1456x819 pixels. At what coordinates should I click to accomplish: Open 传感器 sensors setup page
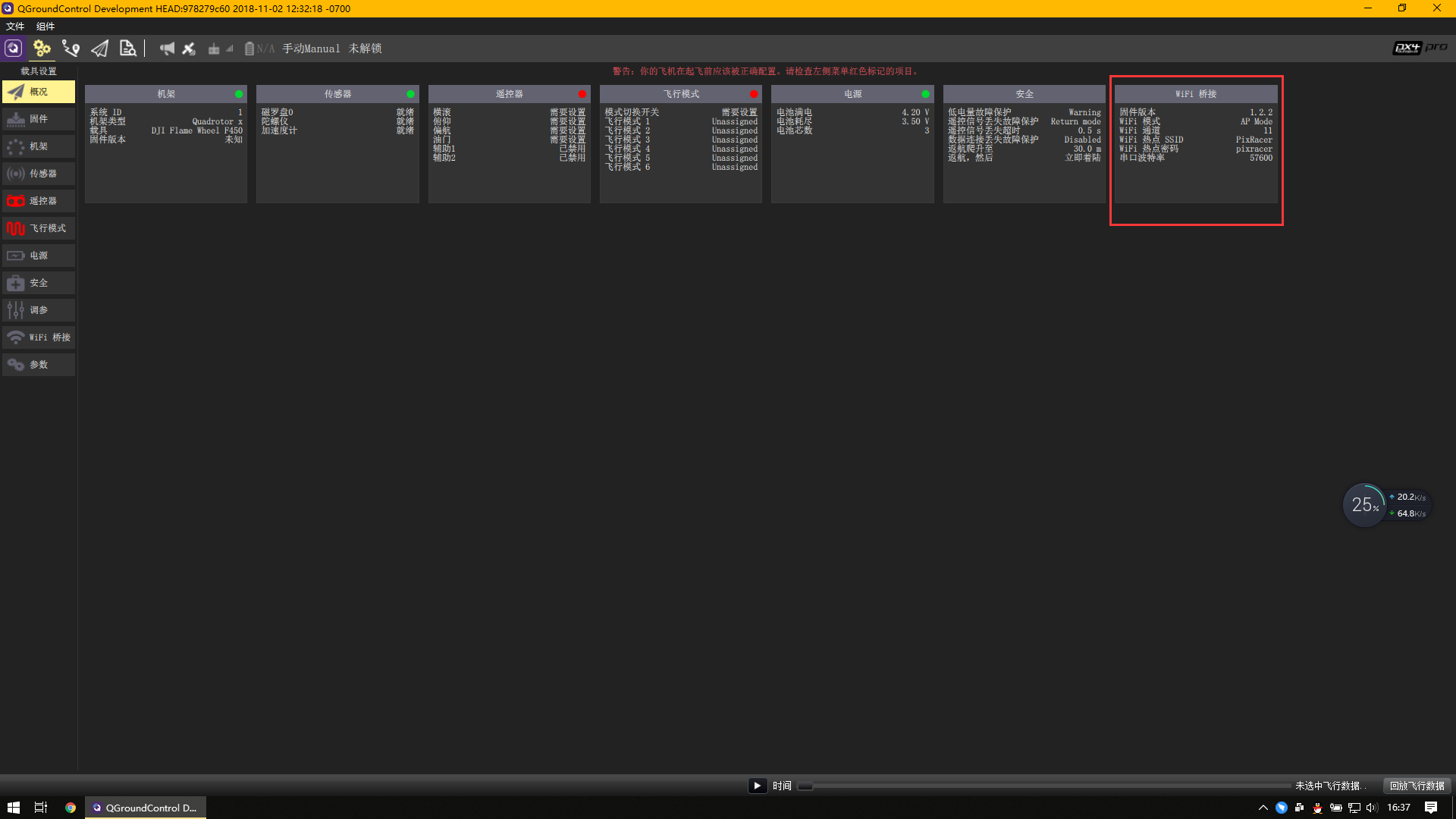pos(39,174)
